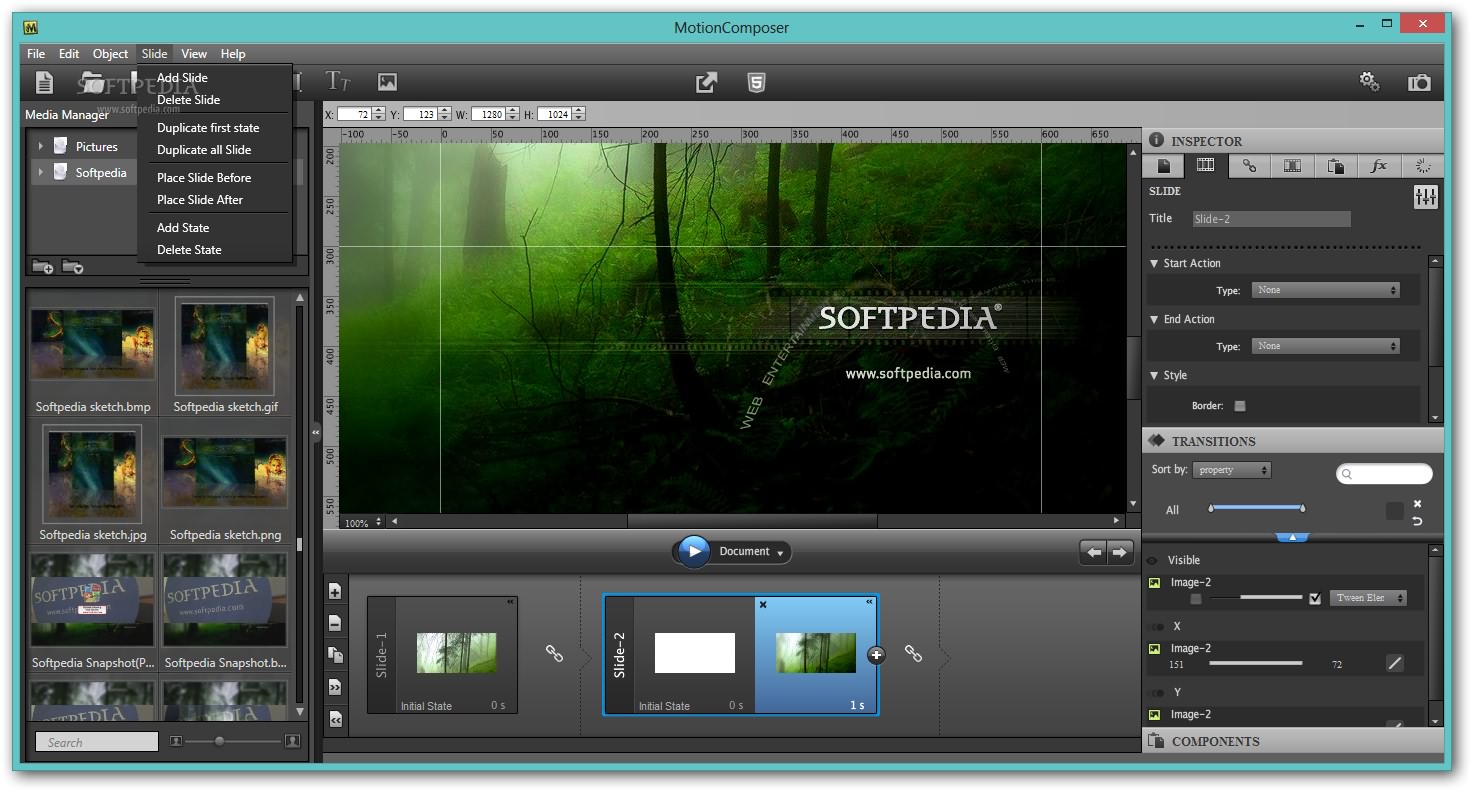Viewport: 1472px width, 791px height.
Task: Open the Start Action Type dropdown
Action: click(1326, 290)
